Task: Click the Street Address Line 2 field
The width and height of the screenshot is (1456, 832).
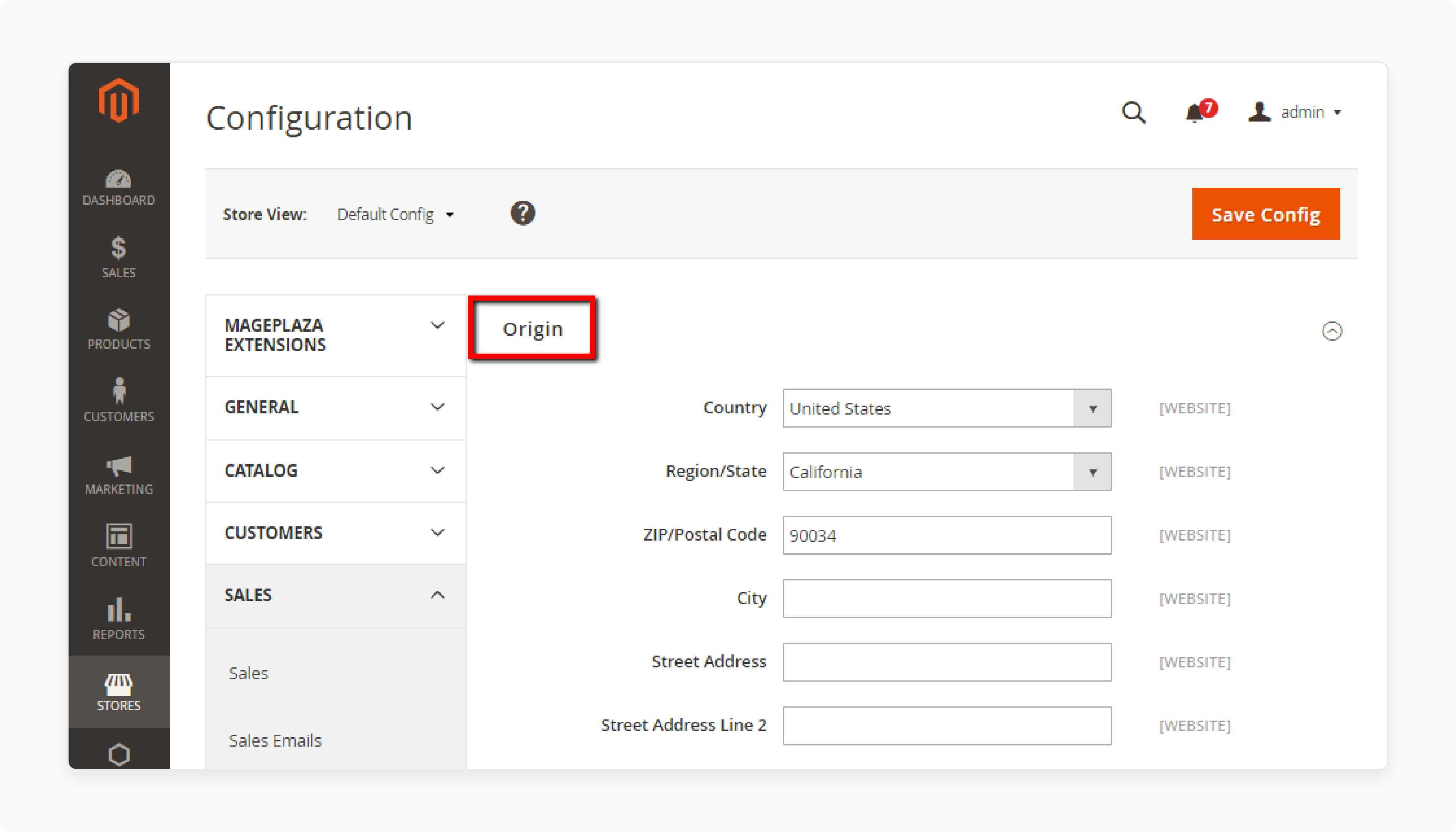Action: pyautogui.click(x=947, y=726)
